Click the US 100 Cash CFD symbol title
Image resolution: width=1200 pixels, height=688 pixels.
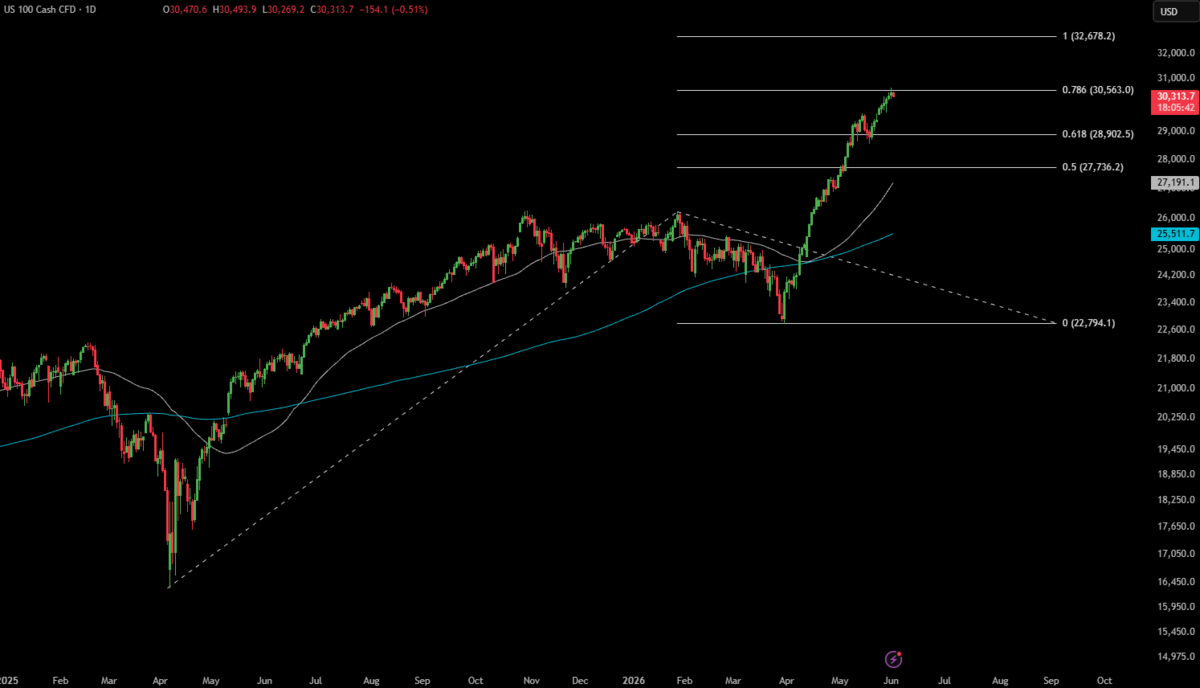click(51, 10)
